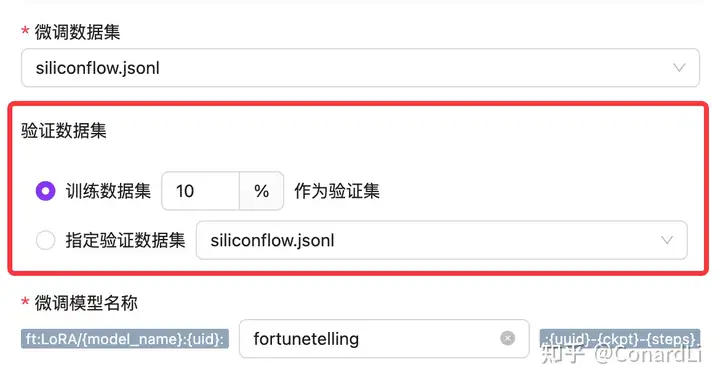The height and width of the screenshot is (383, 720).
Task: Select the 训练数据集 radio button
Action: pyautogui.click(x=45, y=191)
